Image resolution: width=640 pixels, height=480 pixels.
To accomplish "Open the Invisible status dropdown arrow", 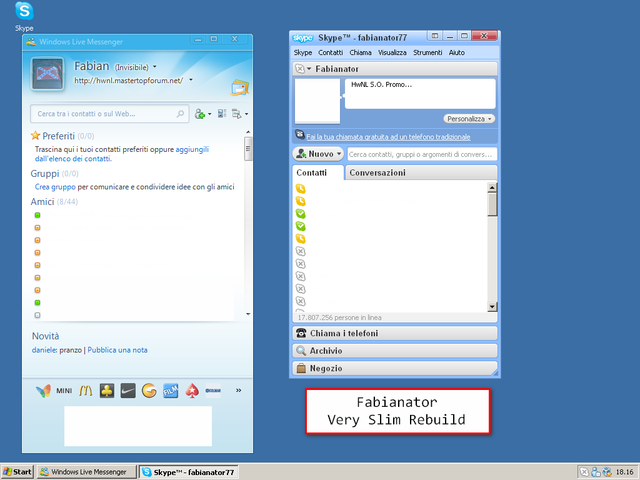I will 155,67.
